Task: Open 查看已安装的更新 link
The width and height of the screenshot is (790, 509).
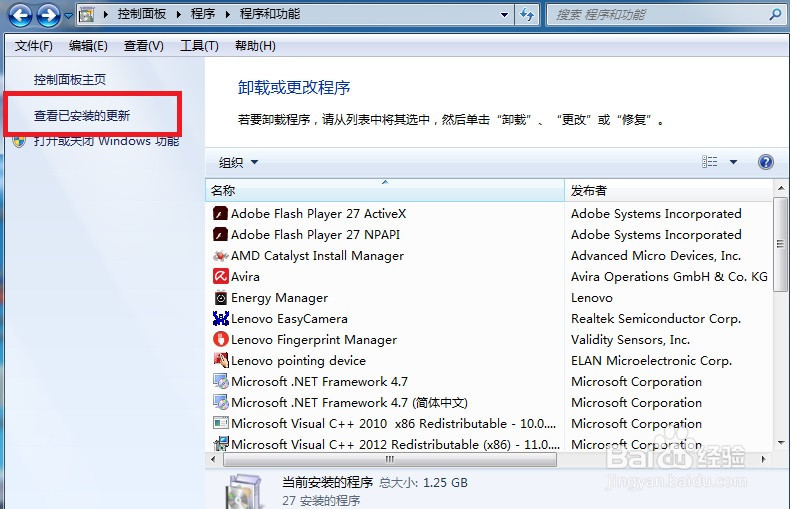Action: [82, 116]
